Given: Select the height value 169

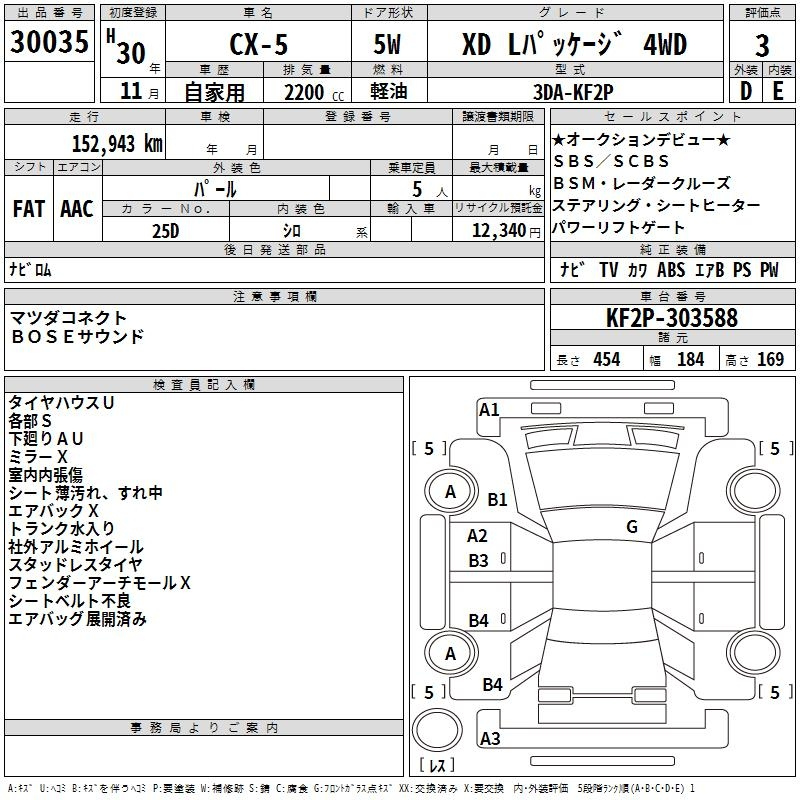Looking at the screenshot, I should pyautogui.click(x=770, y=360).
